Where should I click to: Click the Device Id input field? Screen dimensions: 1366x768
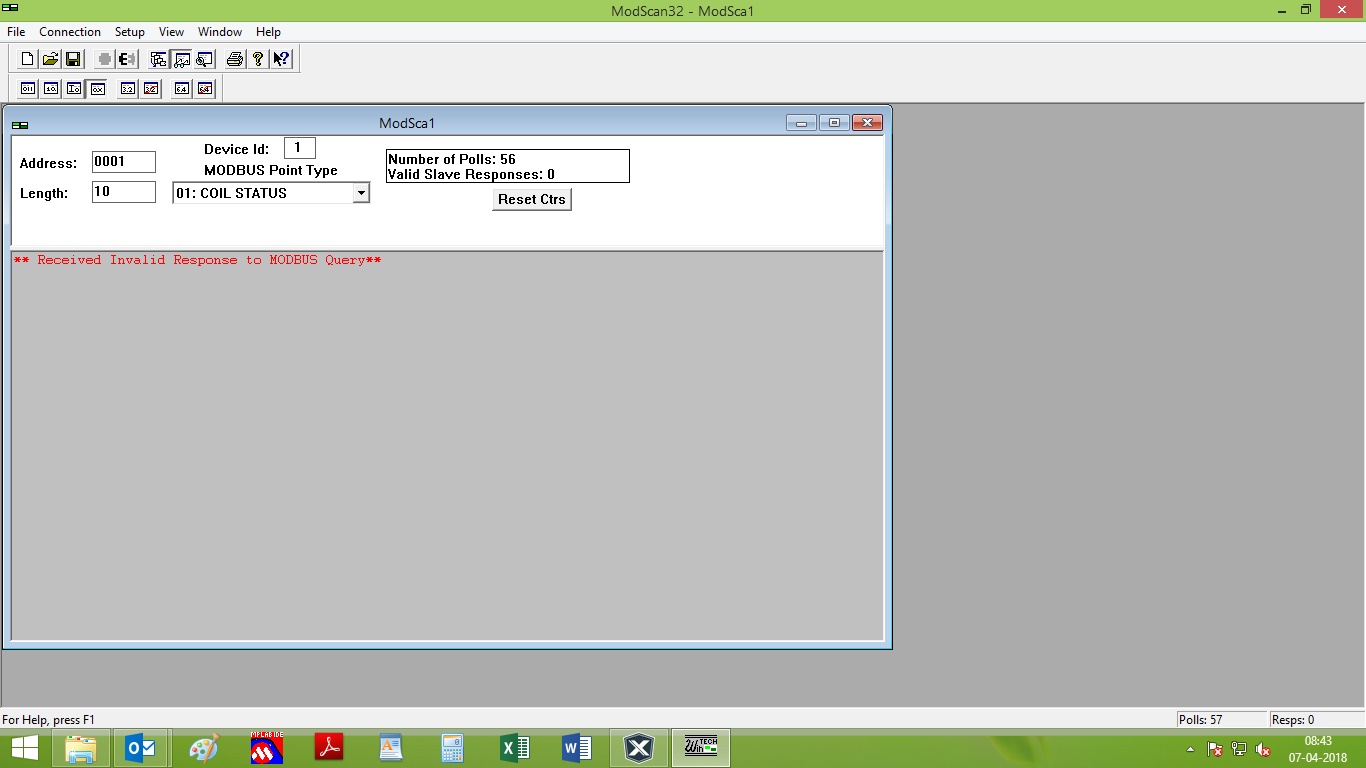tap(300, 148)
